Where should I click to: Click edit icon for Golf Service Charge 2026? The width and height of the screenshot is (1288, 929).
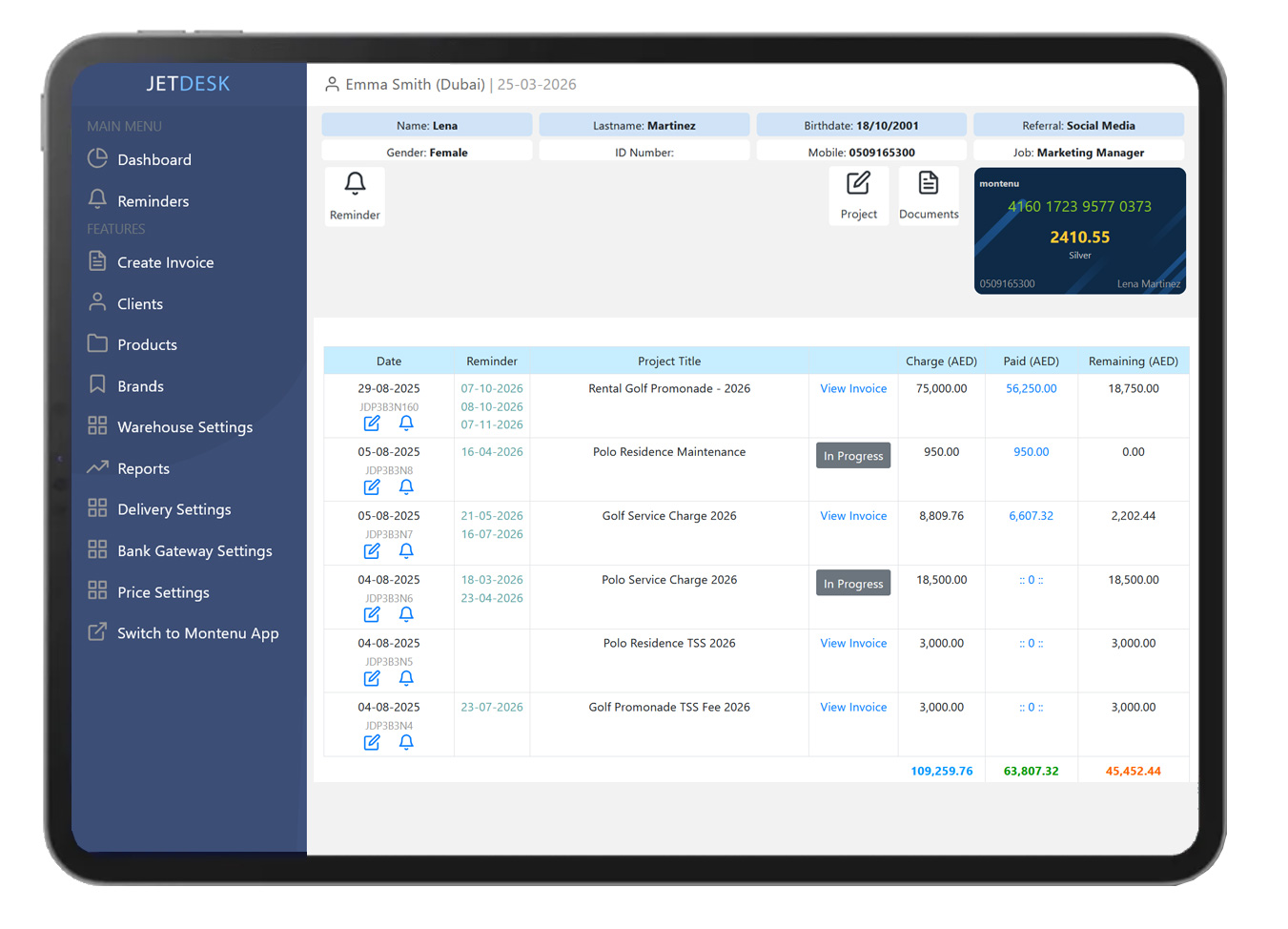pos(372,550)
